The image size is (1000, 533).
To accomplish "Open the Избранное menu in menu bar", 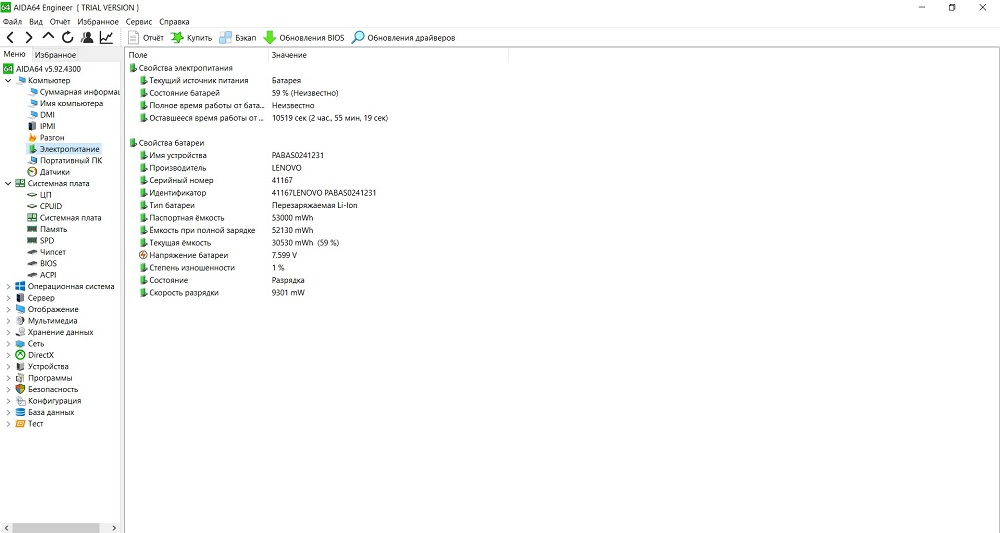I will coord(98,22).
